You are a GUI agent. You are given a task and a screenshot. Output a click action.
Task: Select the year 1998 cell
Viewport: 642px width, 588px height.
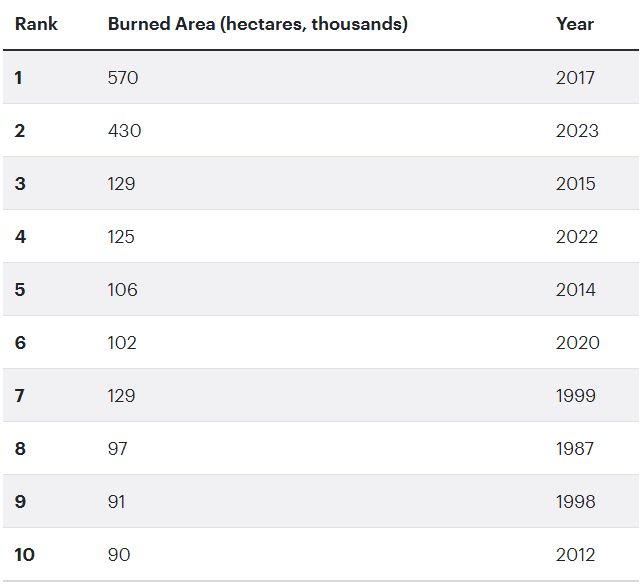point(575,502)
